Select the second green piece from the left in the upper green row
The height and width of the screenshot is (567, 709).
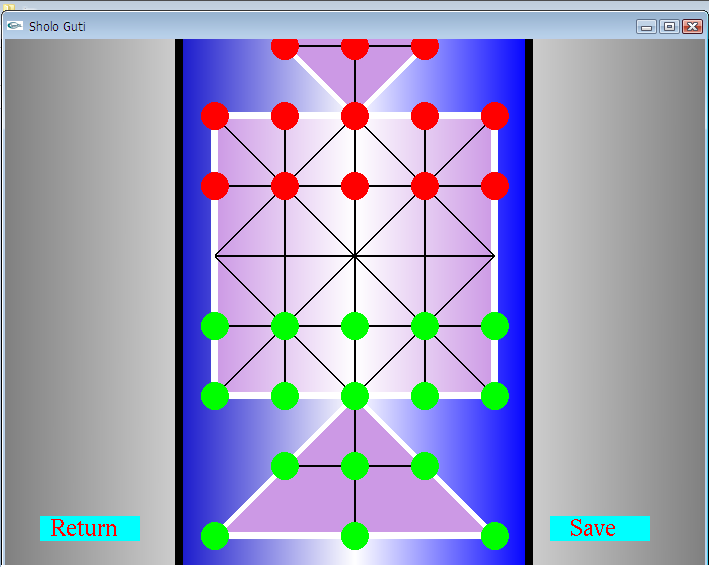click(285, 326)
